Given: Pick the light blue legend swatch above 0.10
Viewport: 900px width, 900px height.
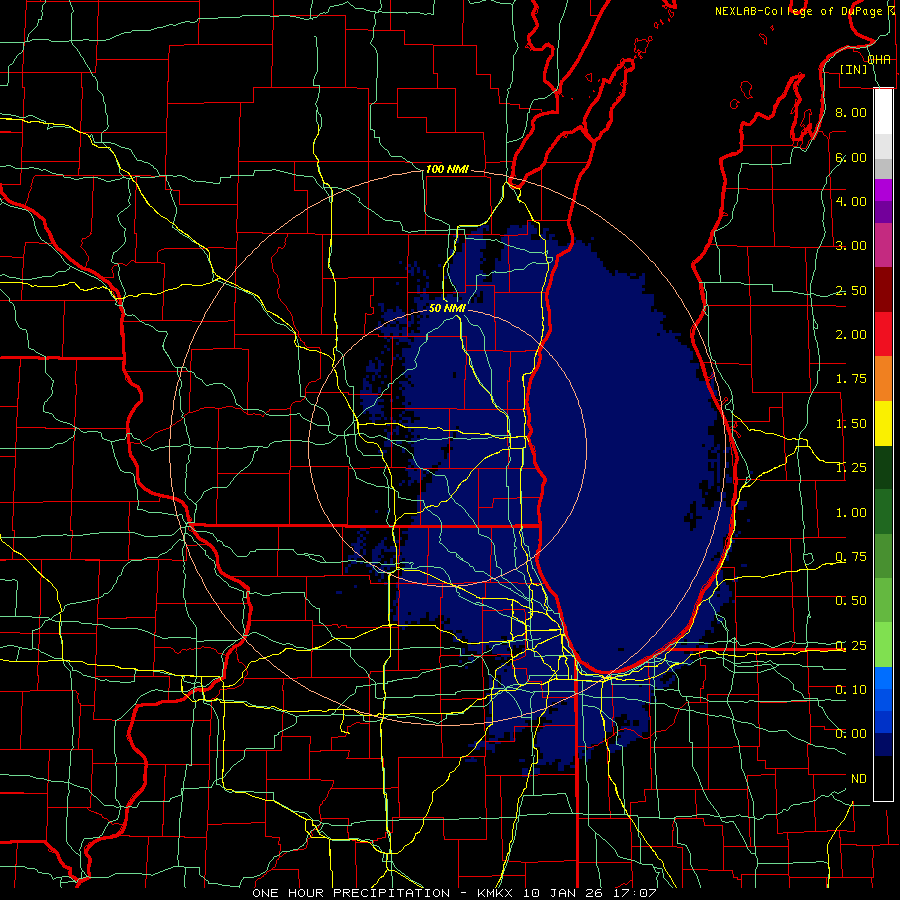Looking at the screenshot, I should pyautogui.click(x=883, y=678).
